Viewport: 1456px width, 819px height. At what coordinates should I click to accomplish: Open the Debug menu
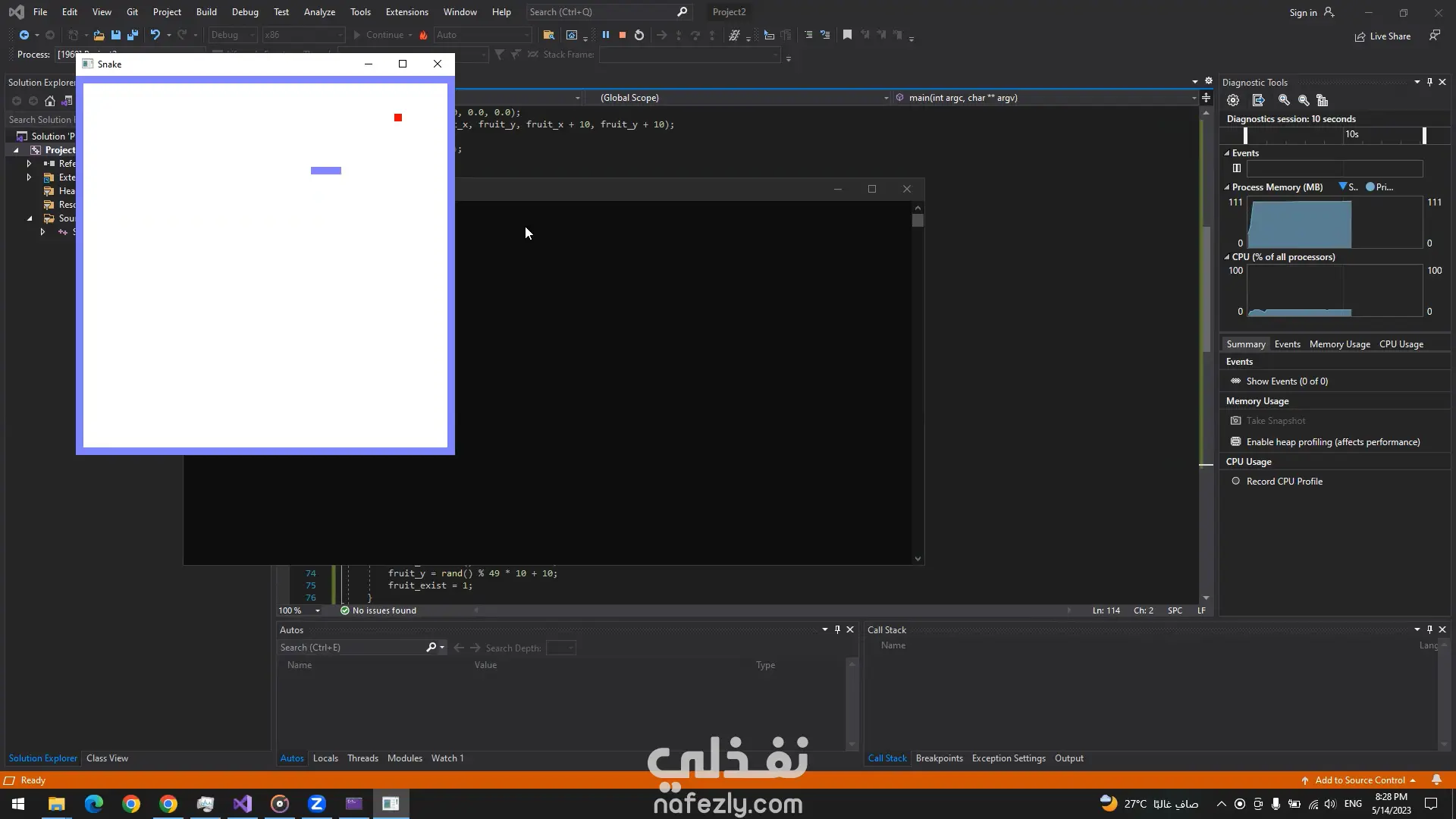(245, 11)
